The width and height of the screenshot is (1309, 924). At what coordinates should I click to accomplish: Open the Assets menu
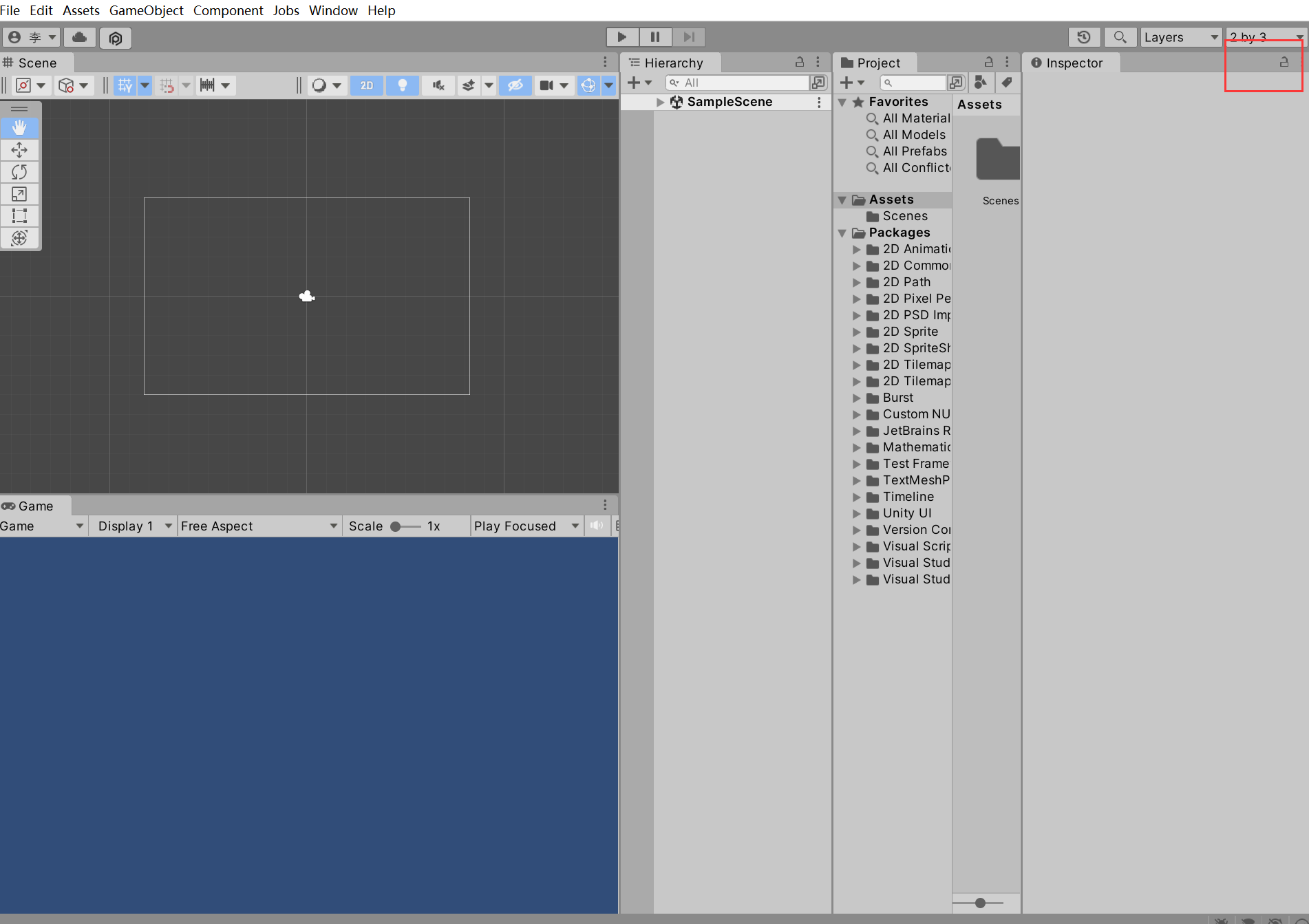tap(81, 10)
